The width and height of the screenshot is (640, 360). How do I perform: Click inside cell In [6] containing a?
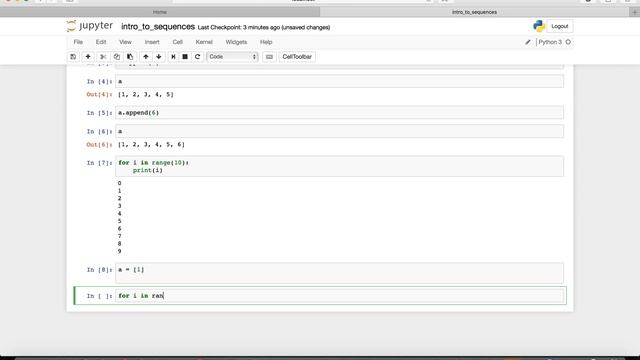coord(340,131)
